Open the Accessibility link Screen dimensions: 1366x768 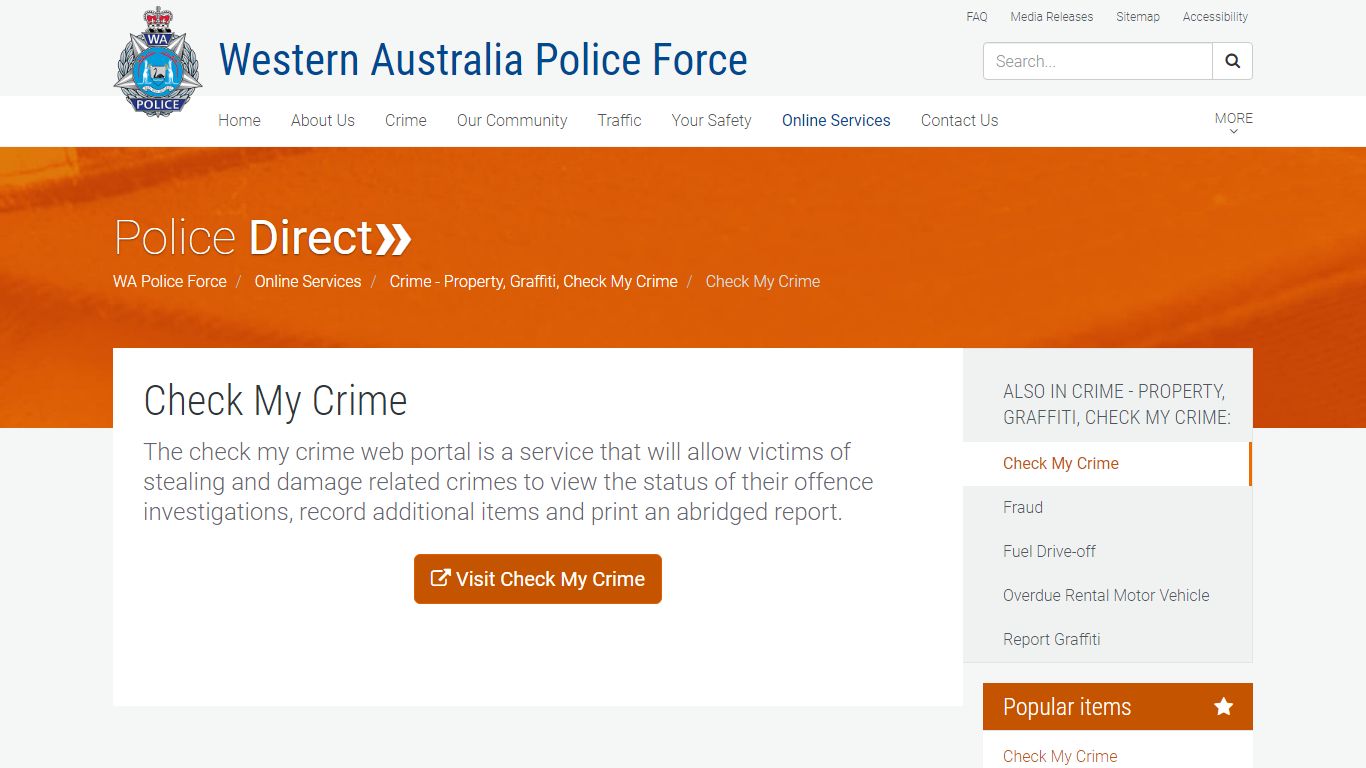(x=1215, y=17)
